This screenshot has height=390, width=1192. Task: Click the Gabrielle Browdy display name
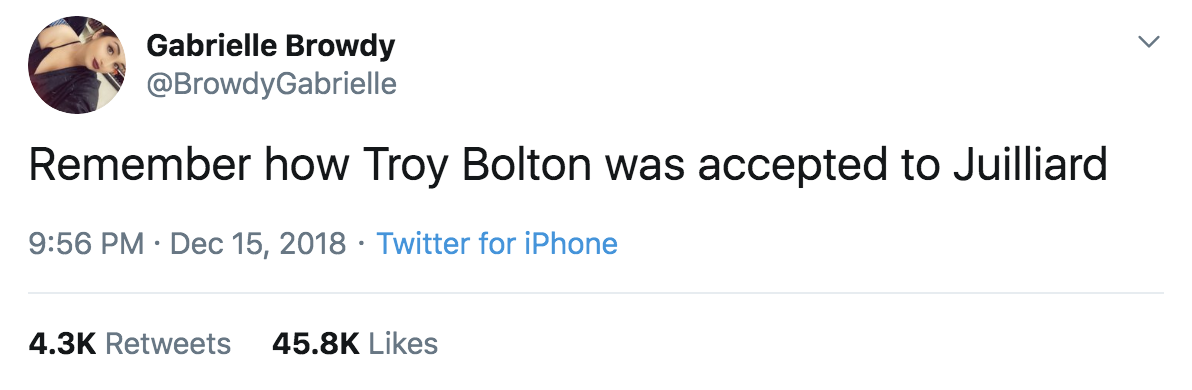(271, 46)
